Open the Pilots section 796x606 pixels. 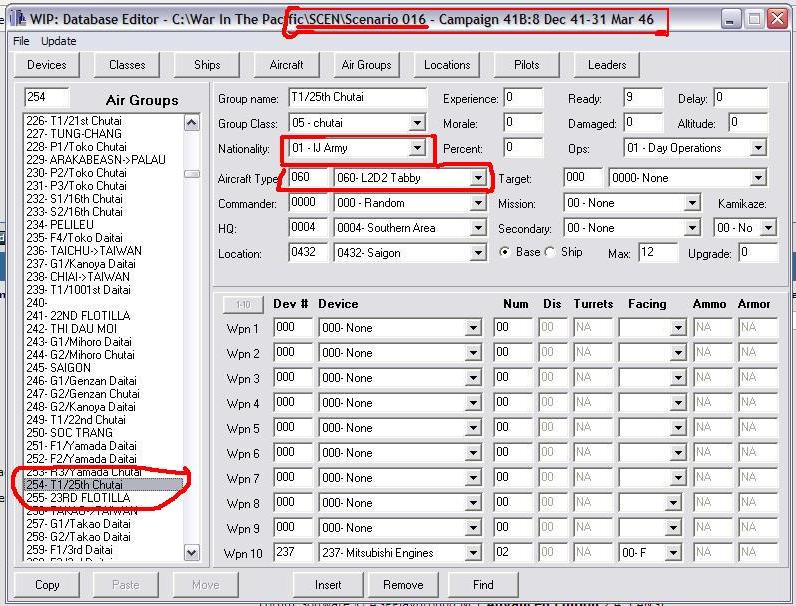pyautogui.click(x=526, y=65)
